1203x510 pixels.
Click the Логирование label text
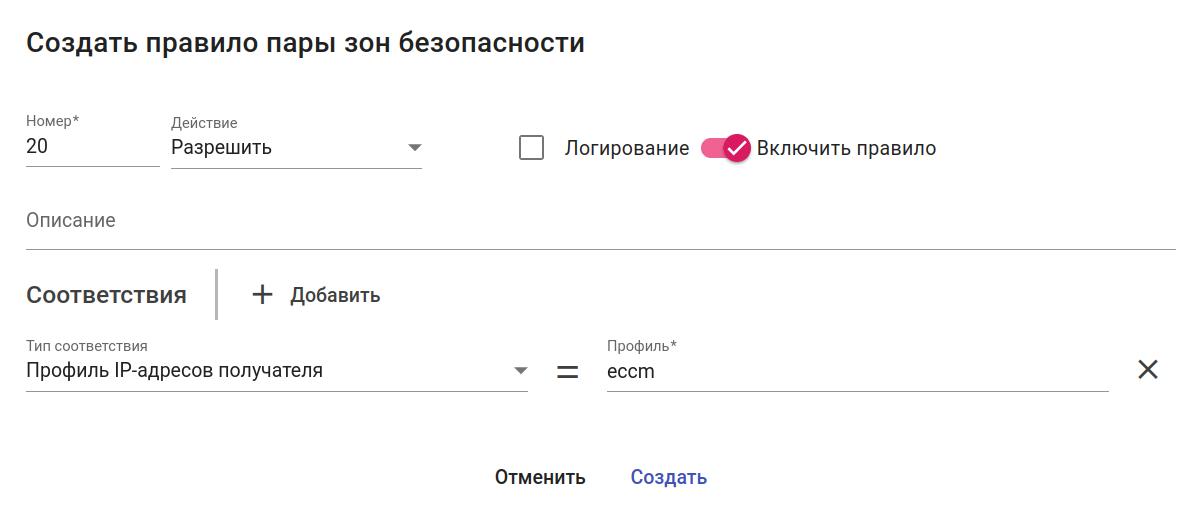(627, 149)
